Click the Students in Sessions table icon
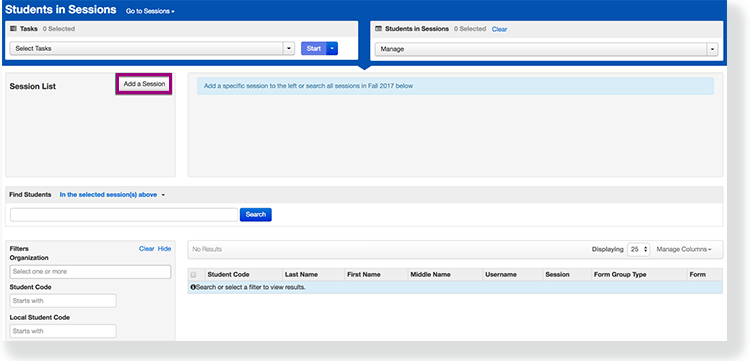 [x=379, y=29]
